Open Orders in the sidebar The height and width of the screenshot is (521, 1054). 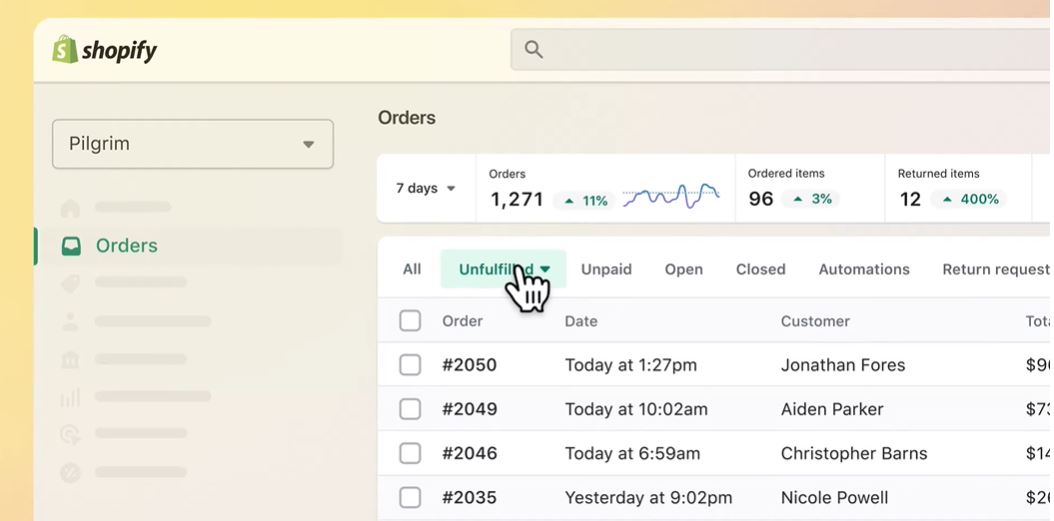127,245
